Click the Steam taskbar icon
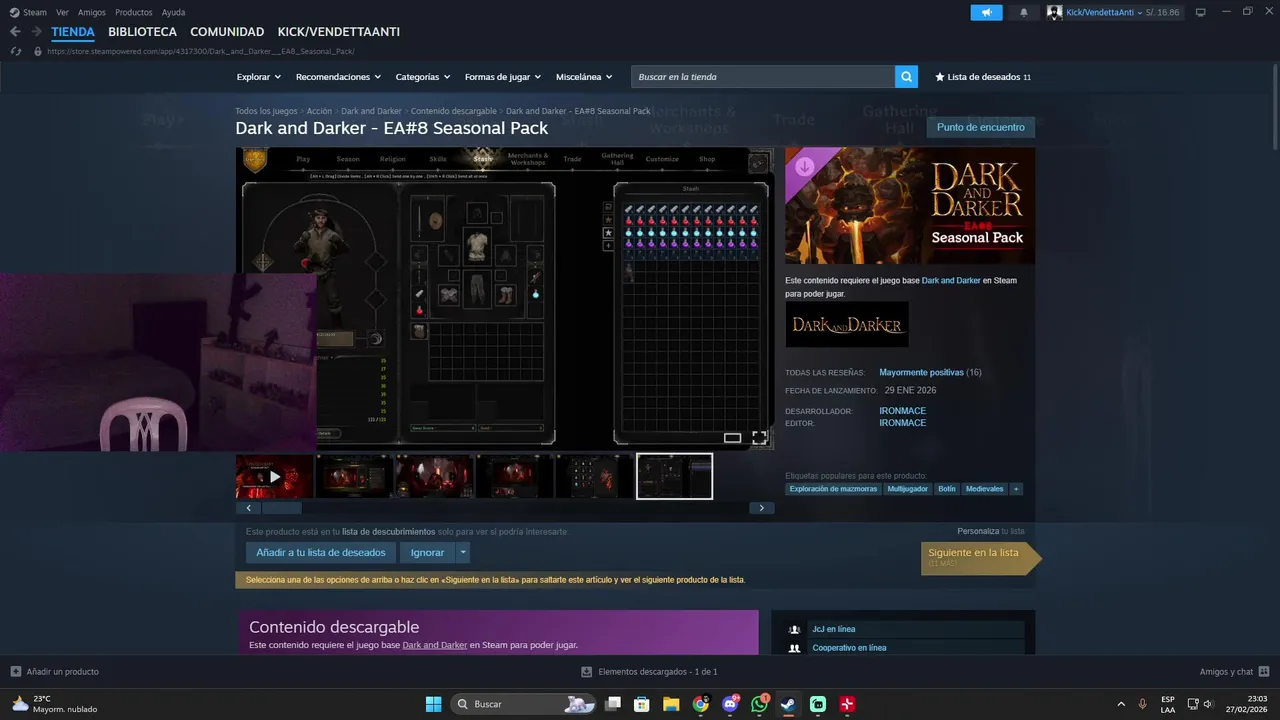 click(x=789, y=704)
